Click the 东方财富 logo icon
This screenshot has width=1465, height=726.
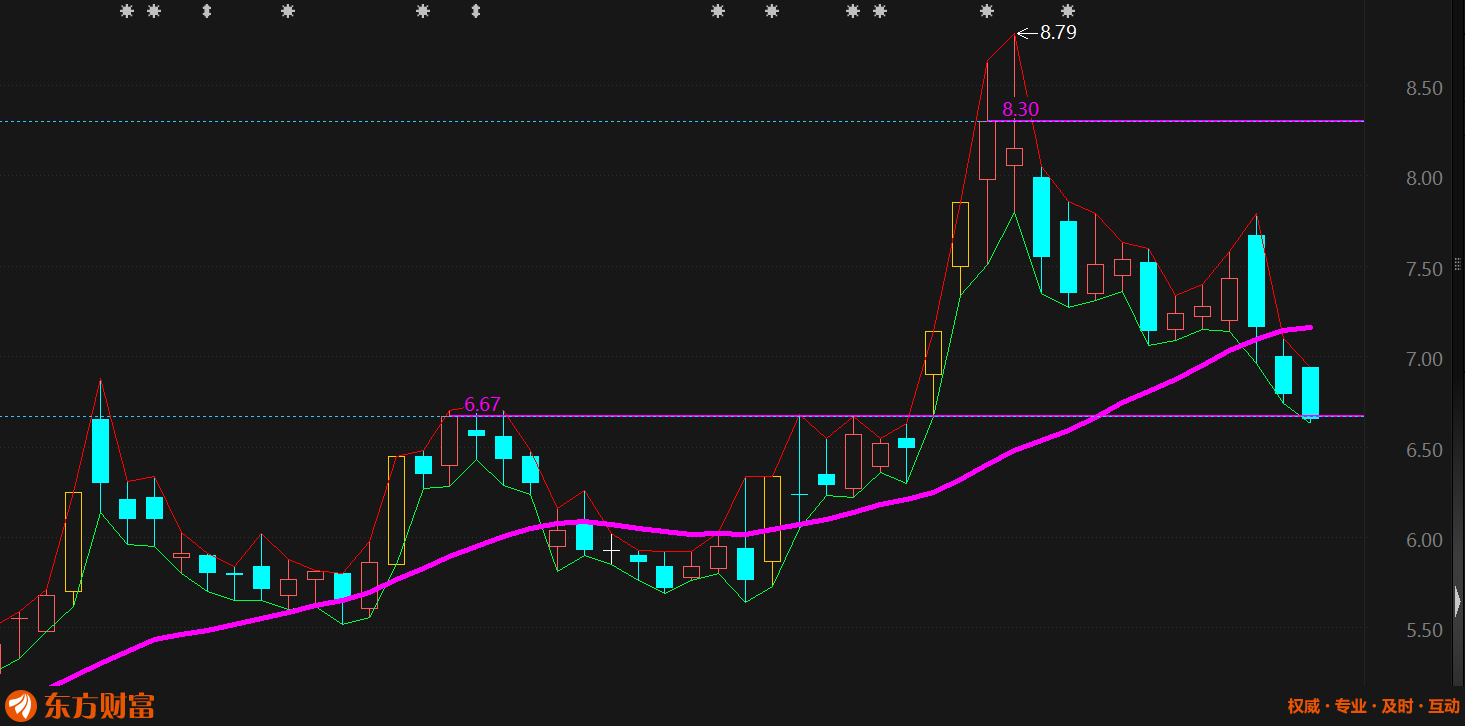point(22,705)
